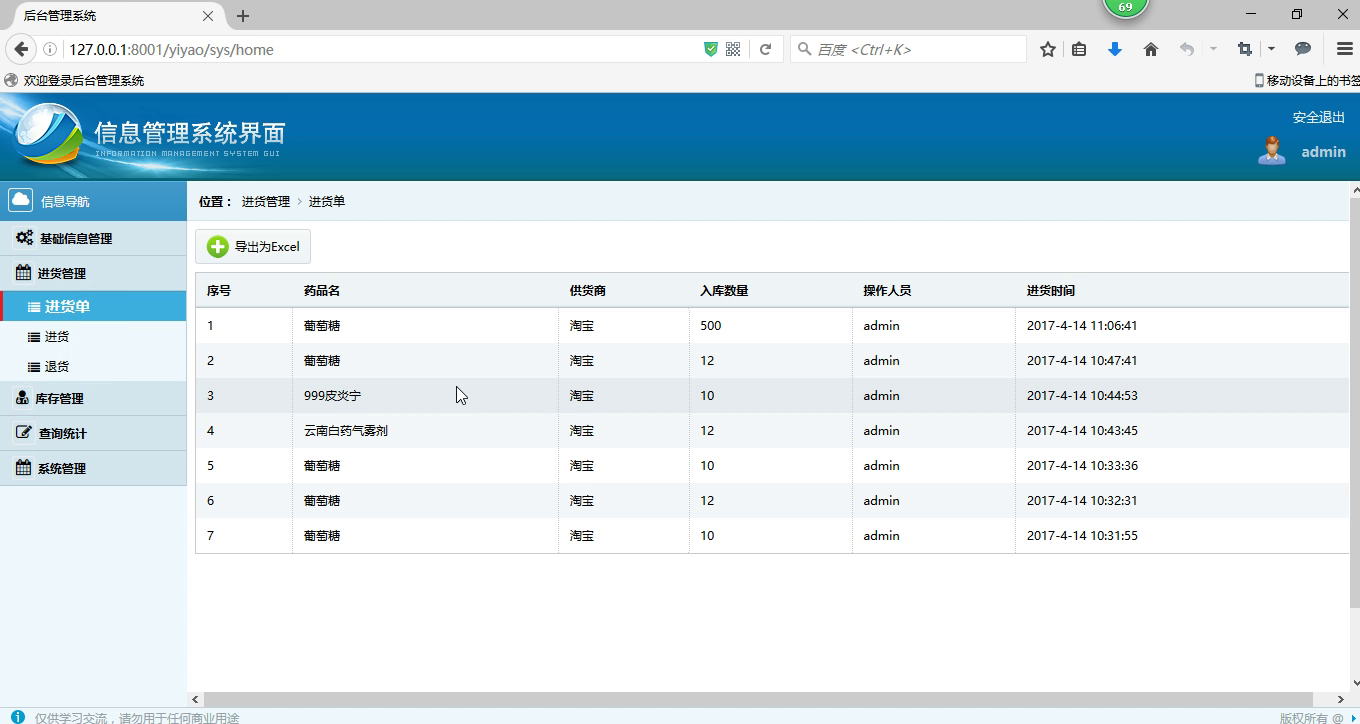Open the browser hamburger menu
The height and width of the screenshot is (724, 1360).
click(1345, 49)
